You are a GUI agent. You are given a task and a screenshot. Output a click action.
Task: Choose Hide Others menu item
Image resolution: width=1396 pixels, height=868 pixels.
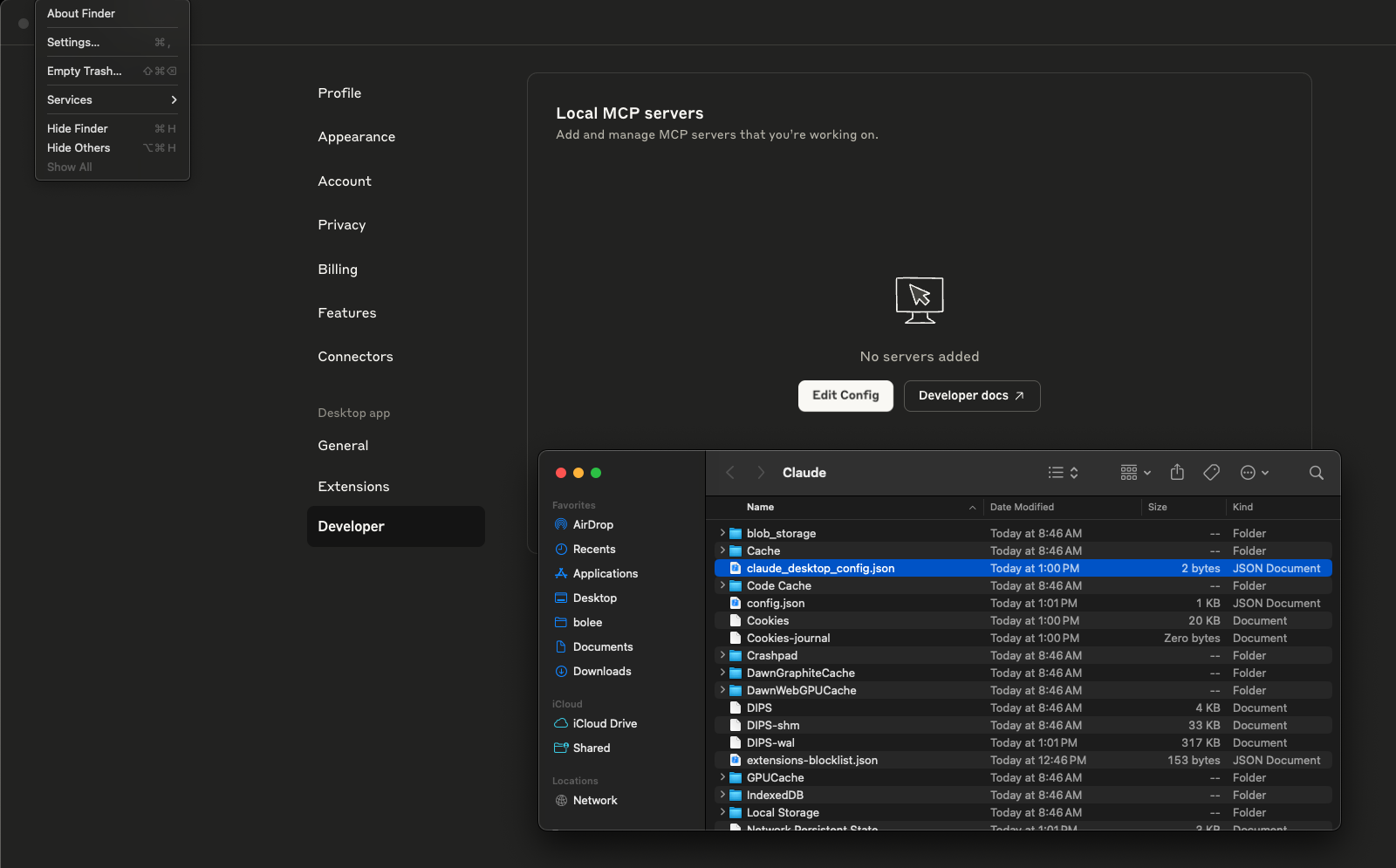[x=113, y=147]
